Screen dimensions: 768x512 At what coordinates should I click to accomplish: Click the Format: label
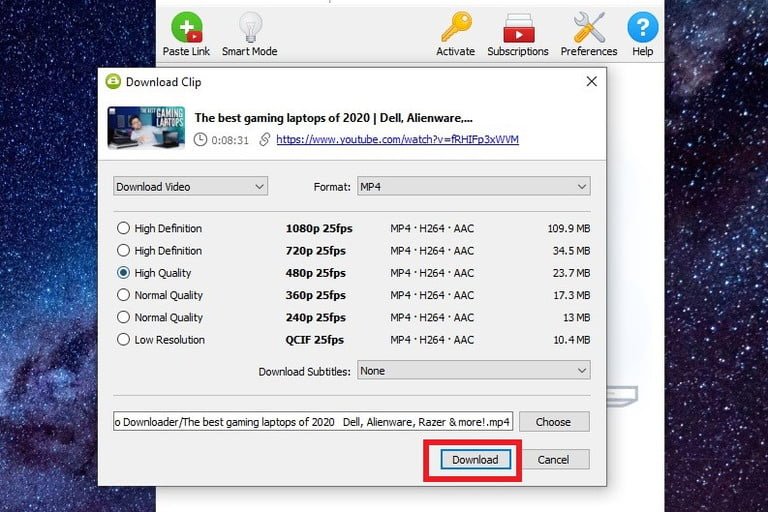[332, 187]
